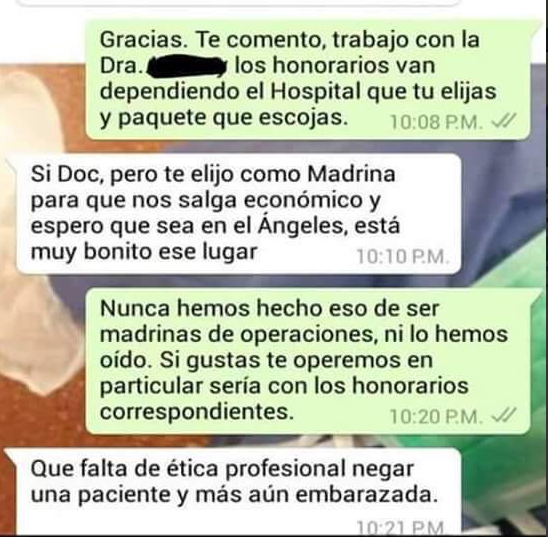Click the partial white bubble at top
The width and height of the screenshot is (548, 537).
[238, 3]
